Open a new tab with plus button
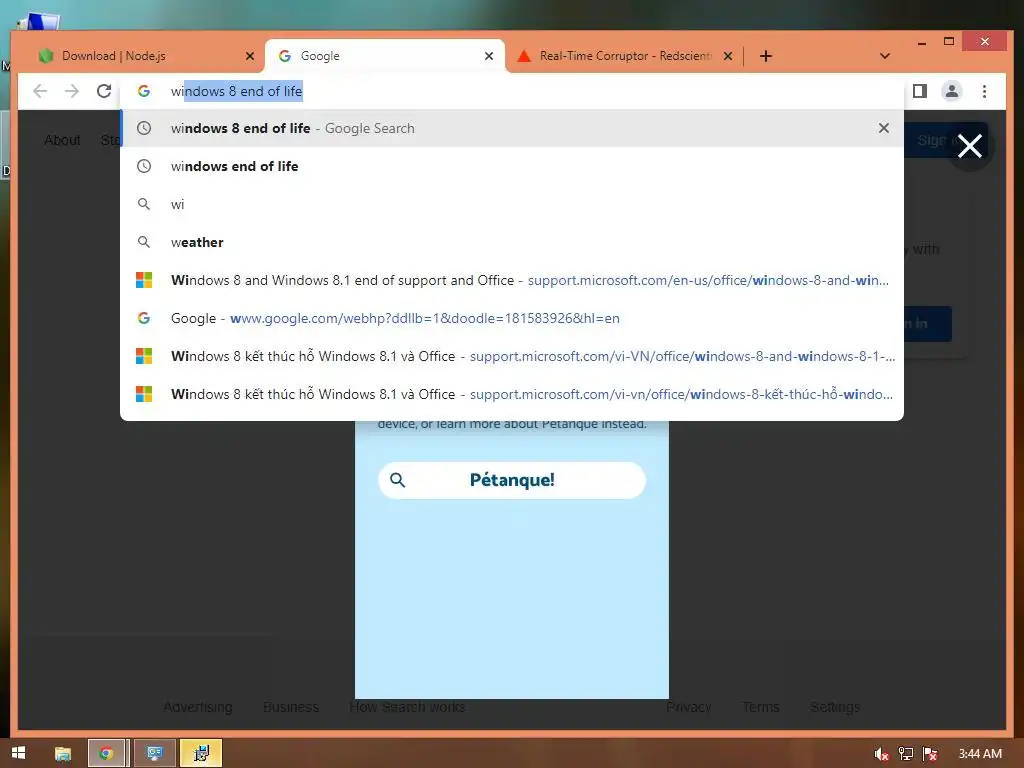This screenshot has height=768, width=1024. 766,56
